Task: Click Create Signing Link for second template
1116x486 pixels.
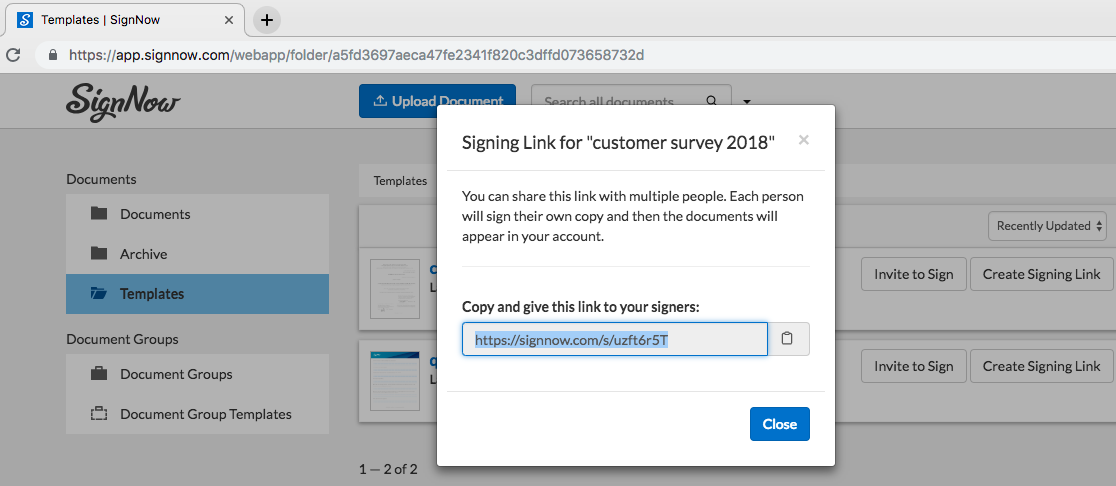Action: point(1041,366)
